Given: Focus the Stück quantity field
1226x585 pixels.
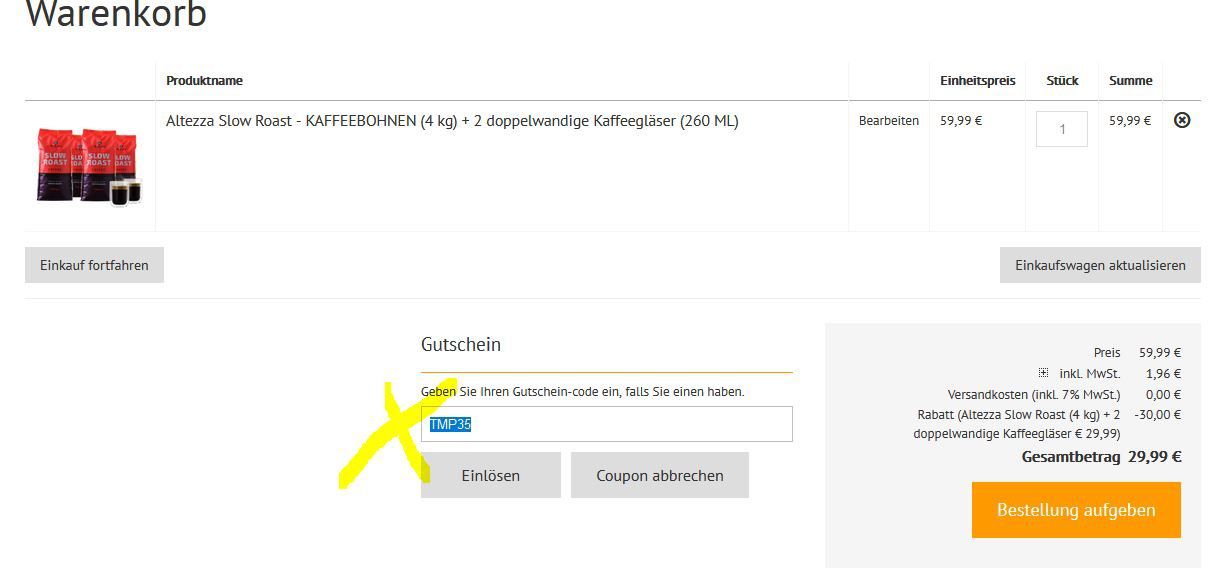Looking at the screenshot, I should point(1062,129).
